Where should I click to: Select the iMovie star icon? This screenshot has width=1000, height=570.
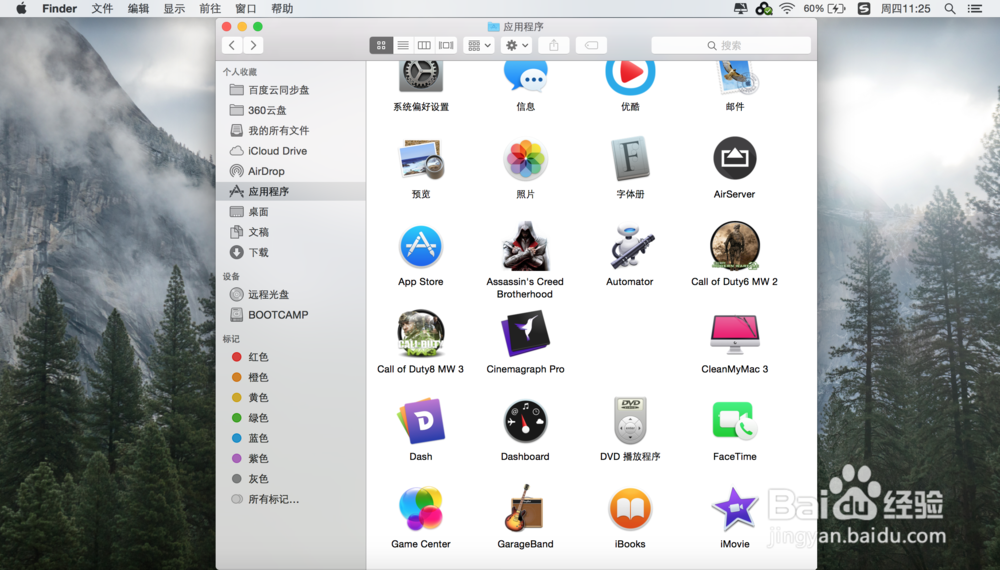pos(735,508)
